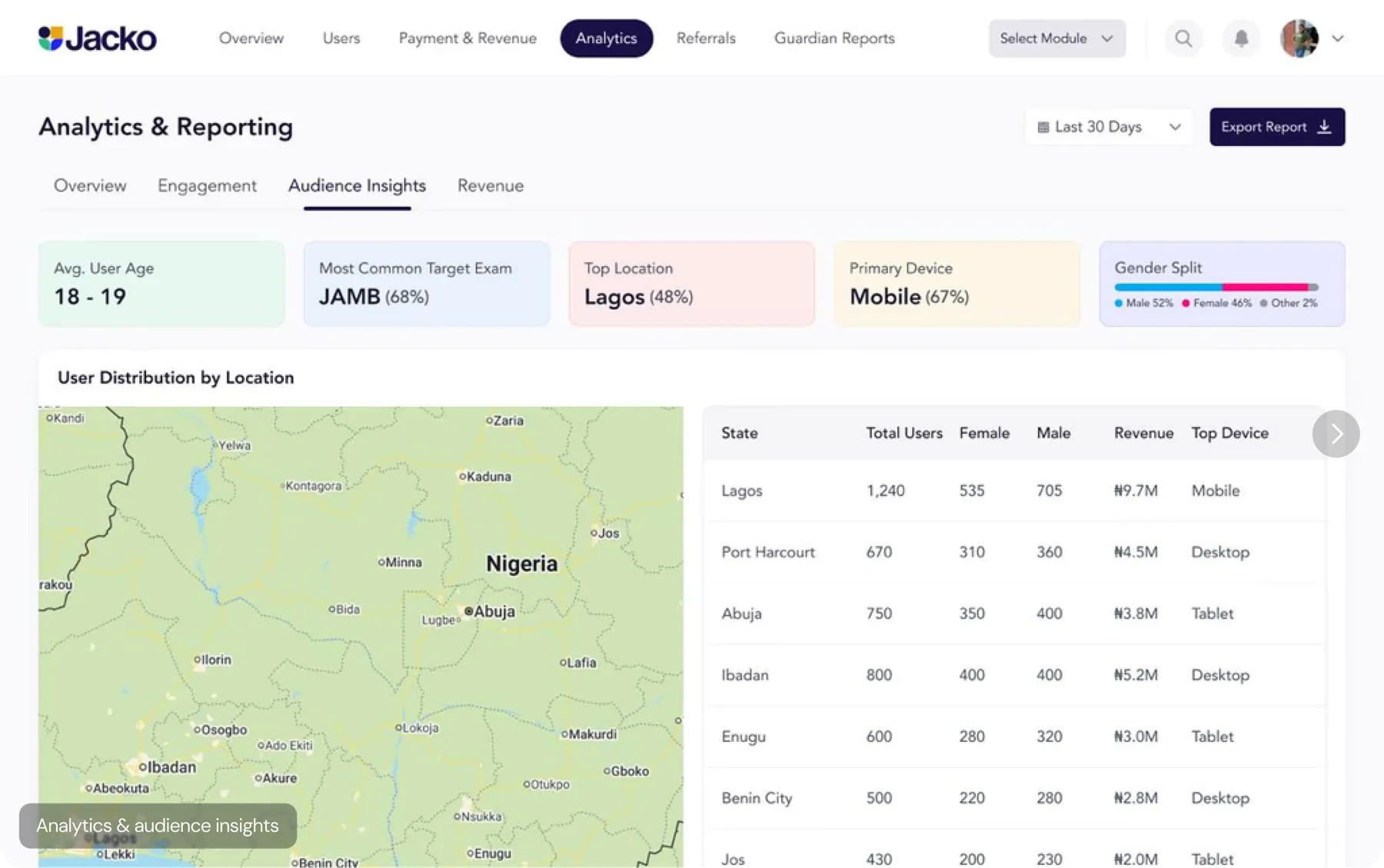The height and width of the screenshot is (868, 1384).
Task: Switch to the Revenue tab
Action: [x=491, y=186]
